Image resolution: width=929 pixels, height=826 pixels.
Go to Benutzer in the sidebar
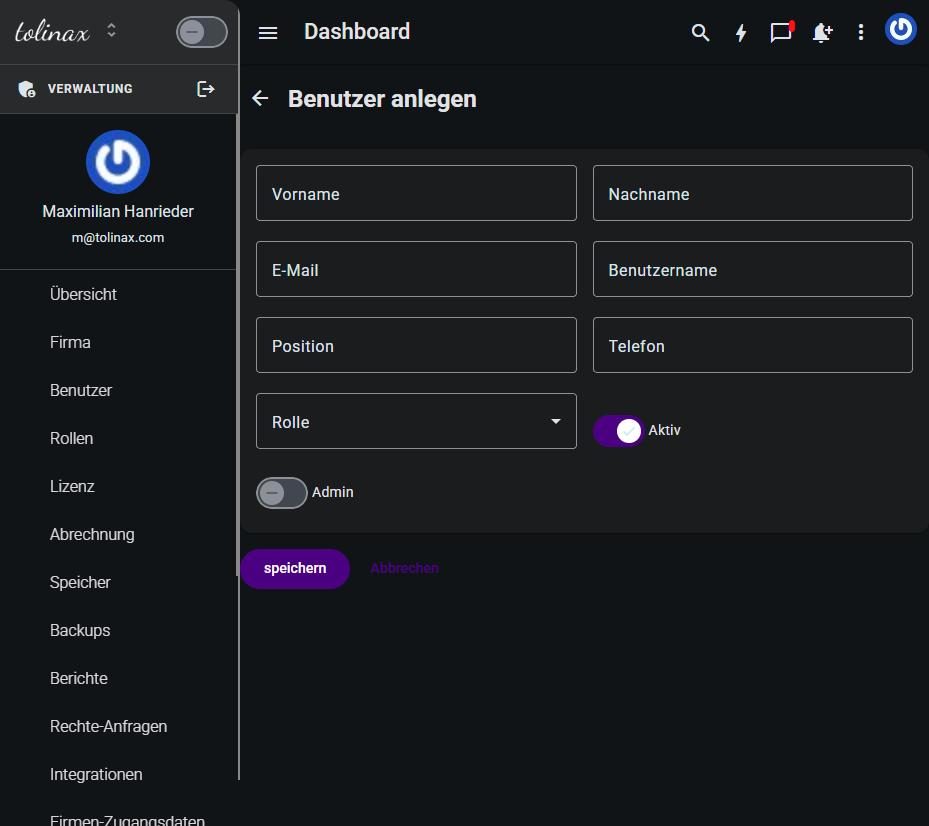coord(81,390)
